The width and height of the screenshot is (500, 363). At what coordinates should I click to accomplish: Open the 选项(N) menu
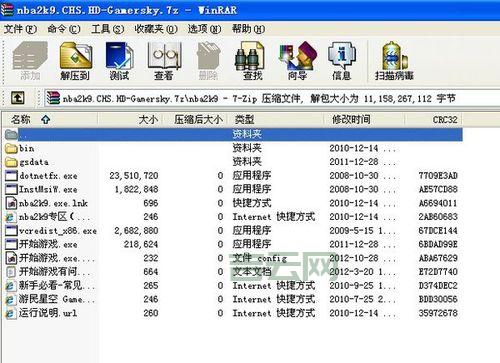(204, 29)
